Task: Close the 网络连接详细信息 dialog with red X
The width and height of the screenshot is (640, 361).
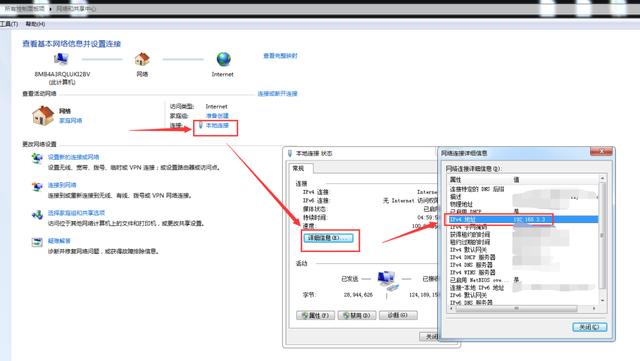Action: point(601,152)
